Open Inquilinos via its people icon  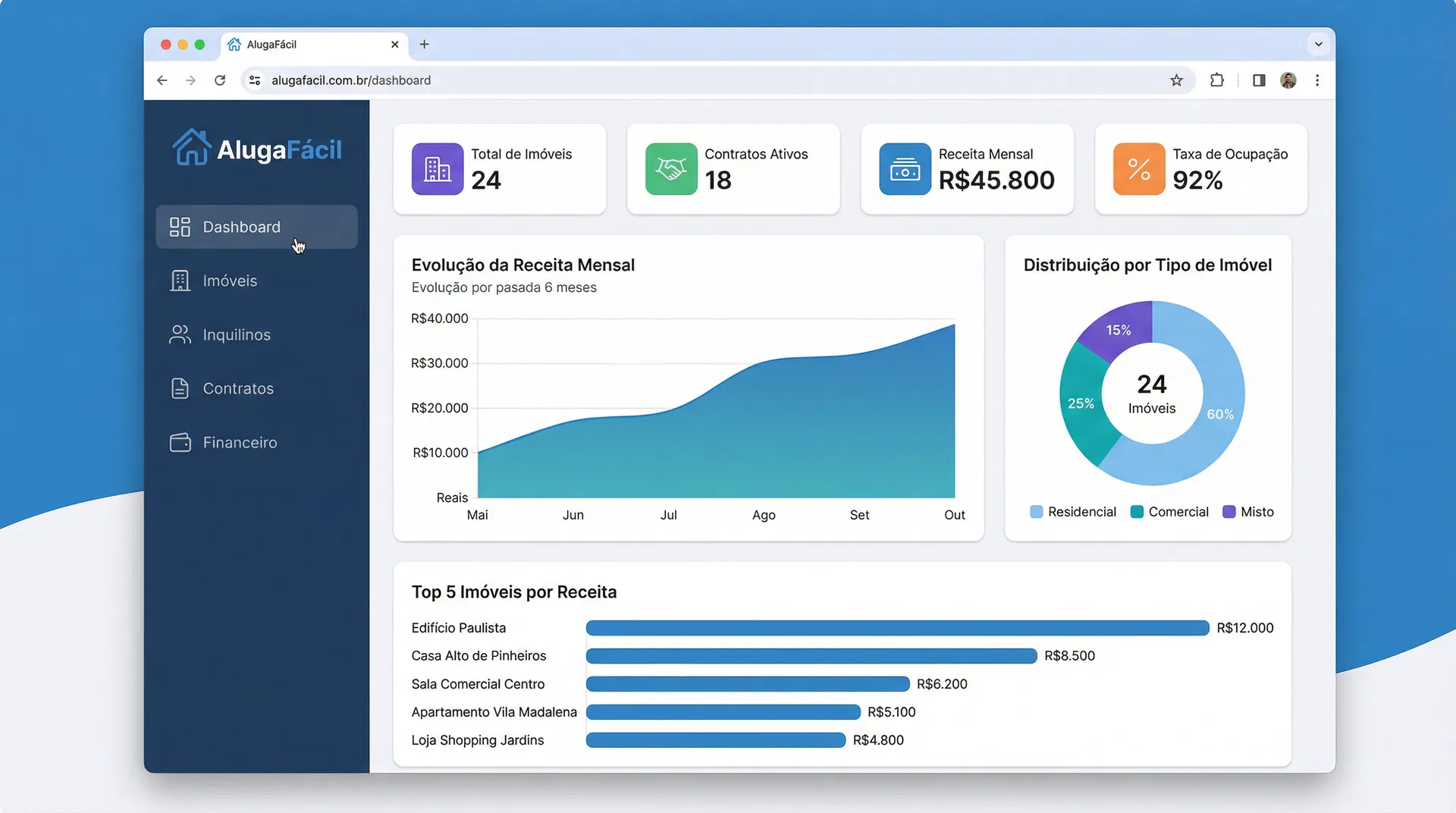tap(180, 334)
